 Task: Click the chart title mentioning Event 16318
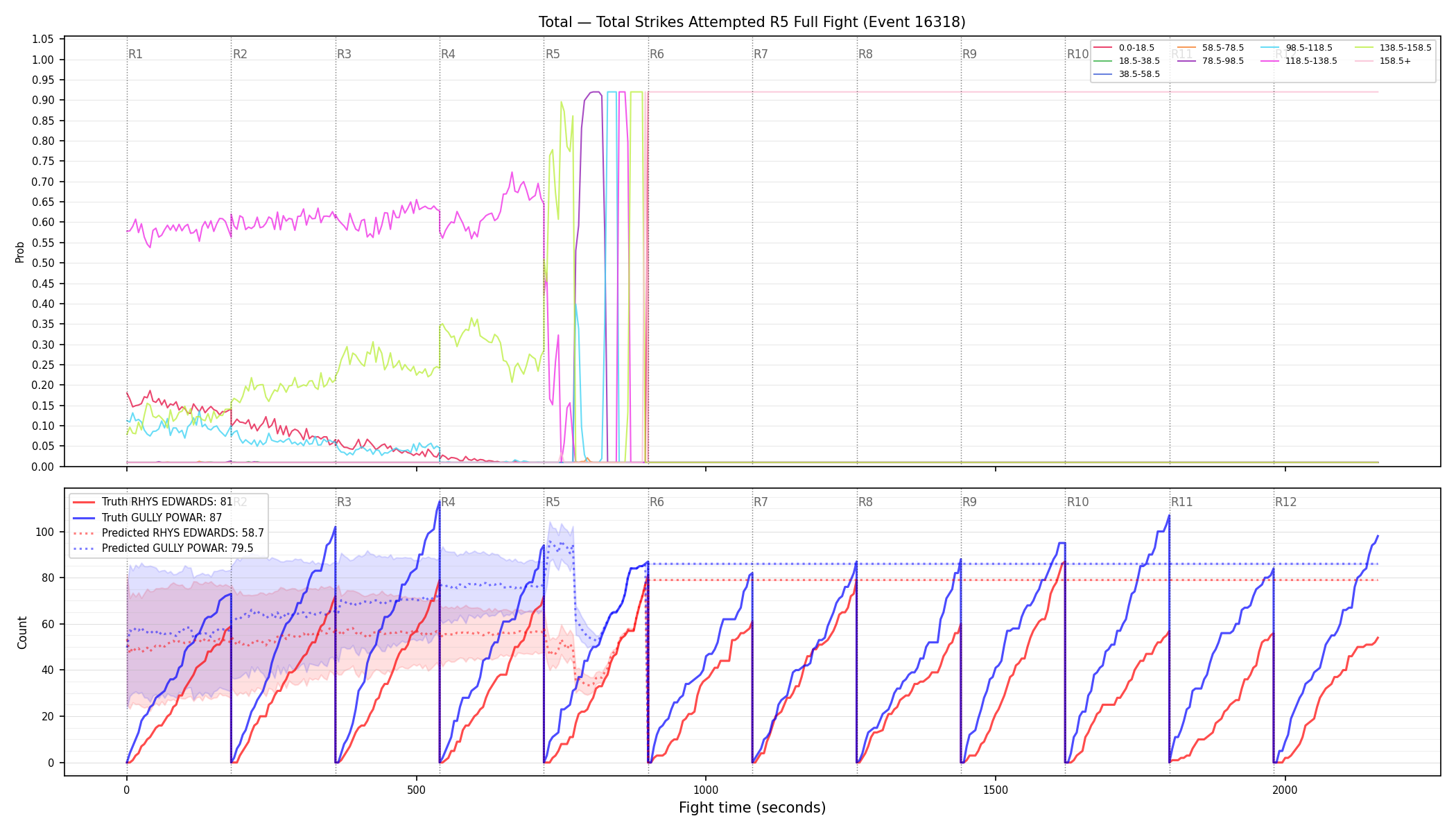[x=752, y=22]
